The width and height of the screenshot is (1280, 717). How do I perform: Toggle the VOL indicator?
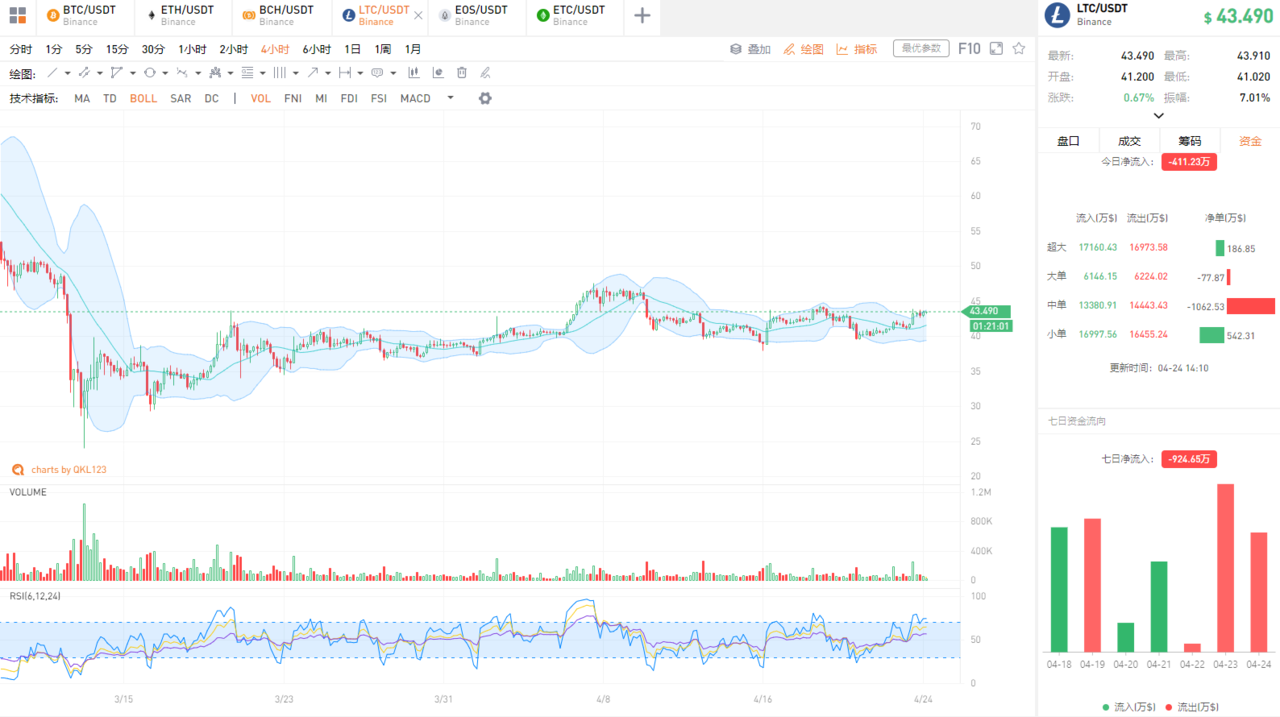click(x=261, y=98)
